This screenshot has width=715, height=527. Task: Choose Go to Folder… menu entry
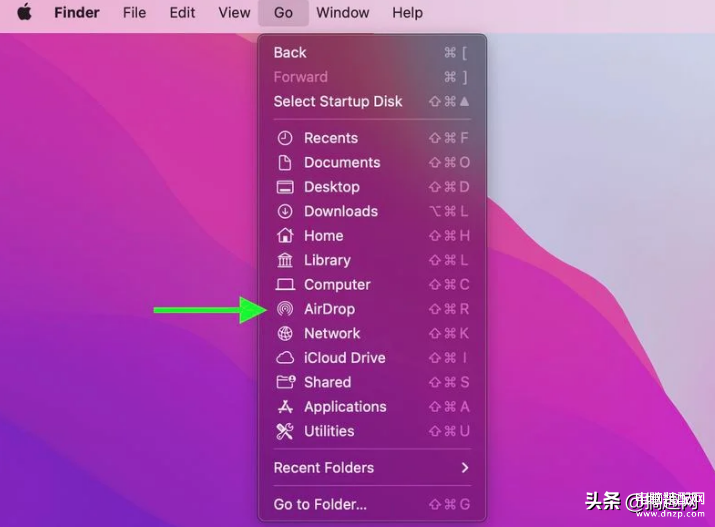click(320, 505)
